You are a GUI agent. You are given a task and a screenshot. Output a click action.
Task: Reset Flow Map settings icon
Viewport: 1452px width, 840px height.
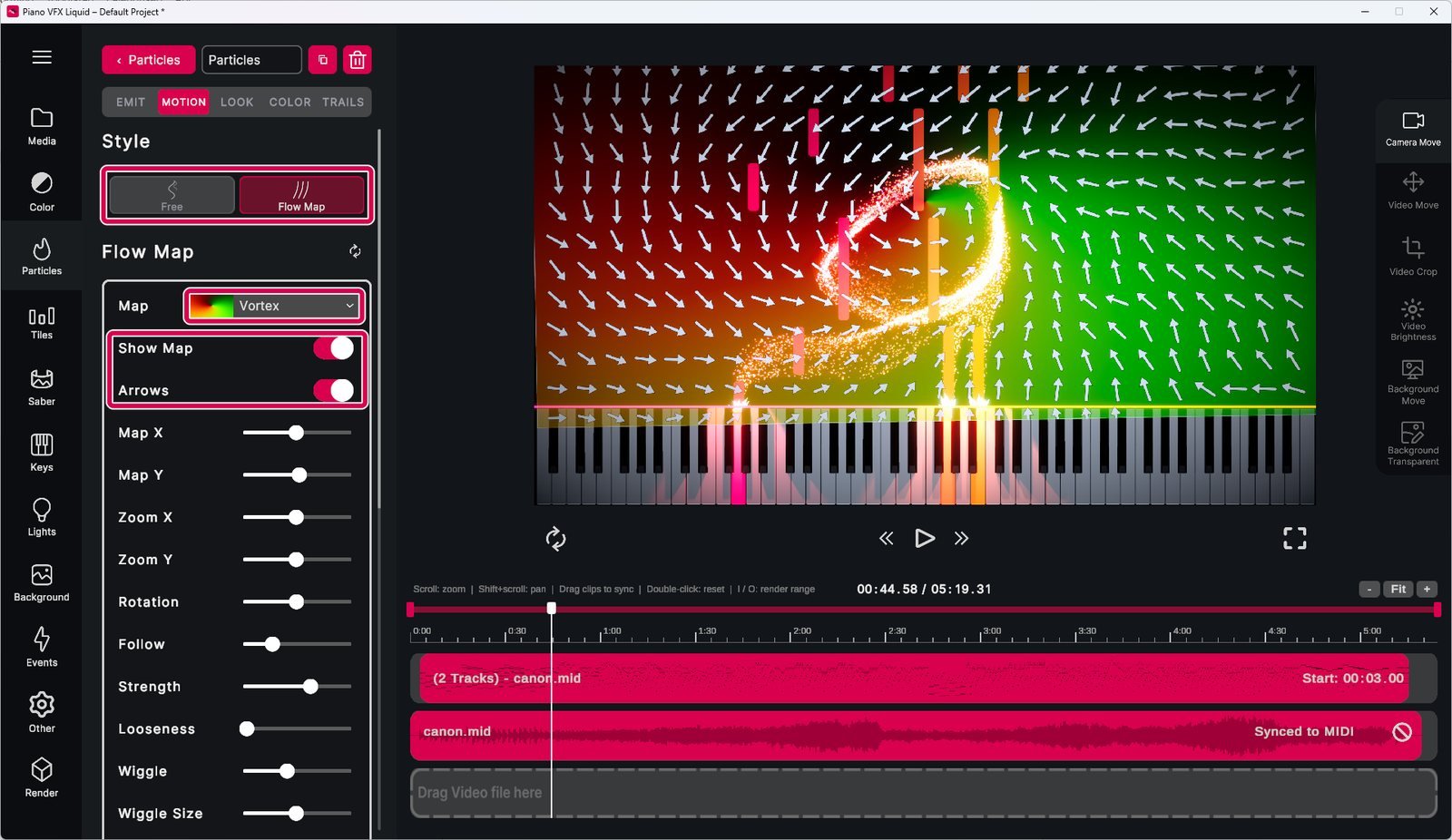pos(355,251)
